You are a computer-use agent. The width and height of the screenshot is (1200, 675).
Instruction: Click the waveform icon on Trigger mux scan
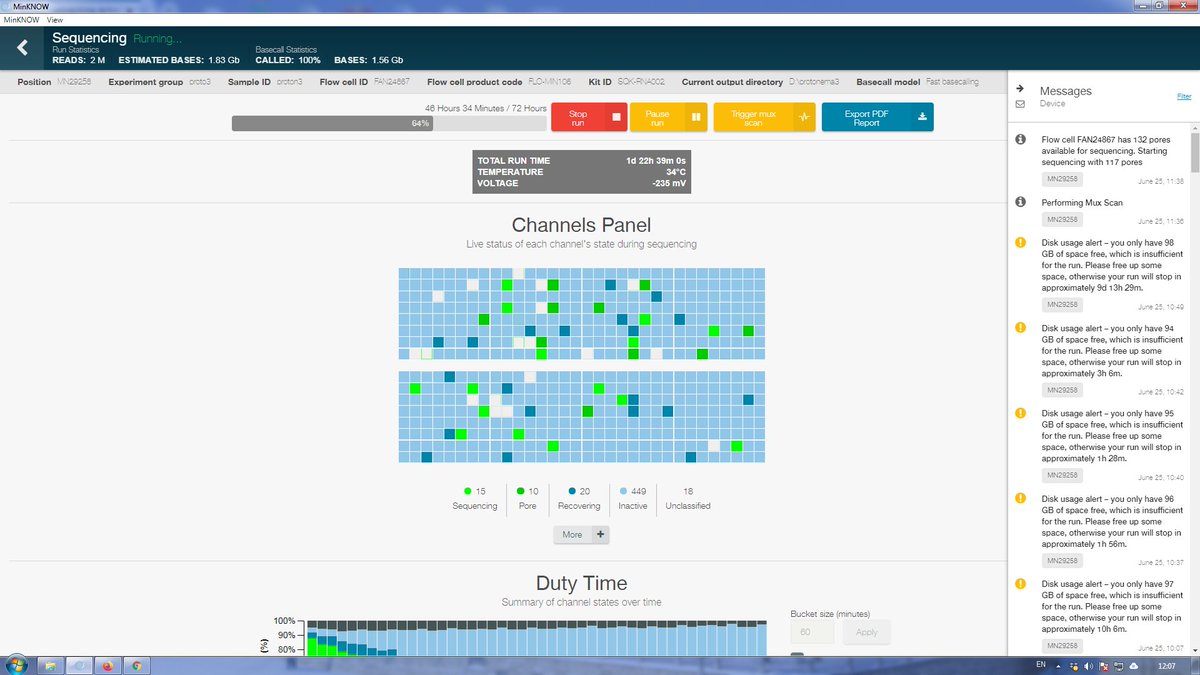(x=806, y=117)
